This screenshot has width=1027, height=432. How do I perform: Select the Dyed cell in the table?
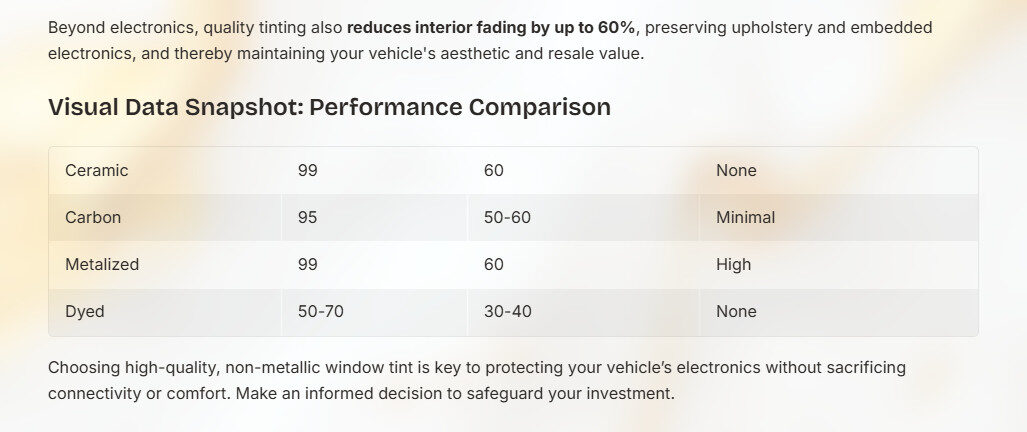[x=85, y=312]
